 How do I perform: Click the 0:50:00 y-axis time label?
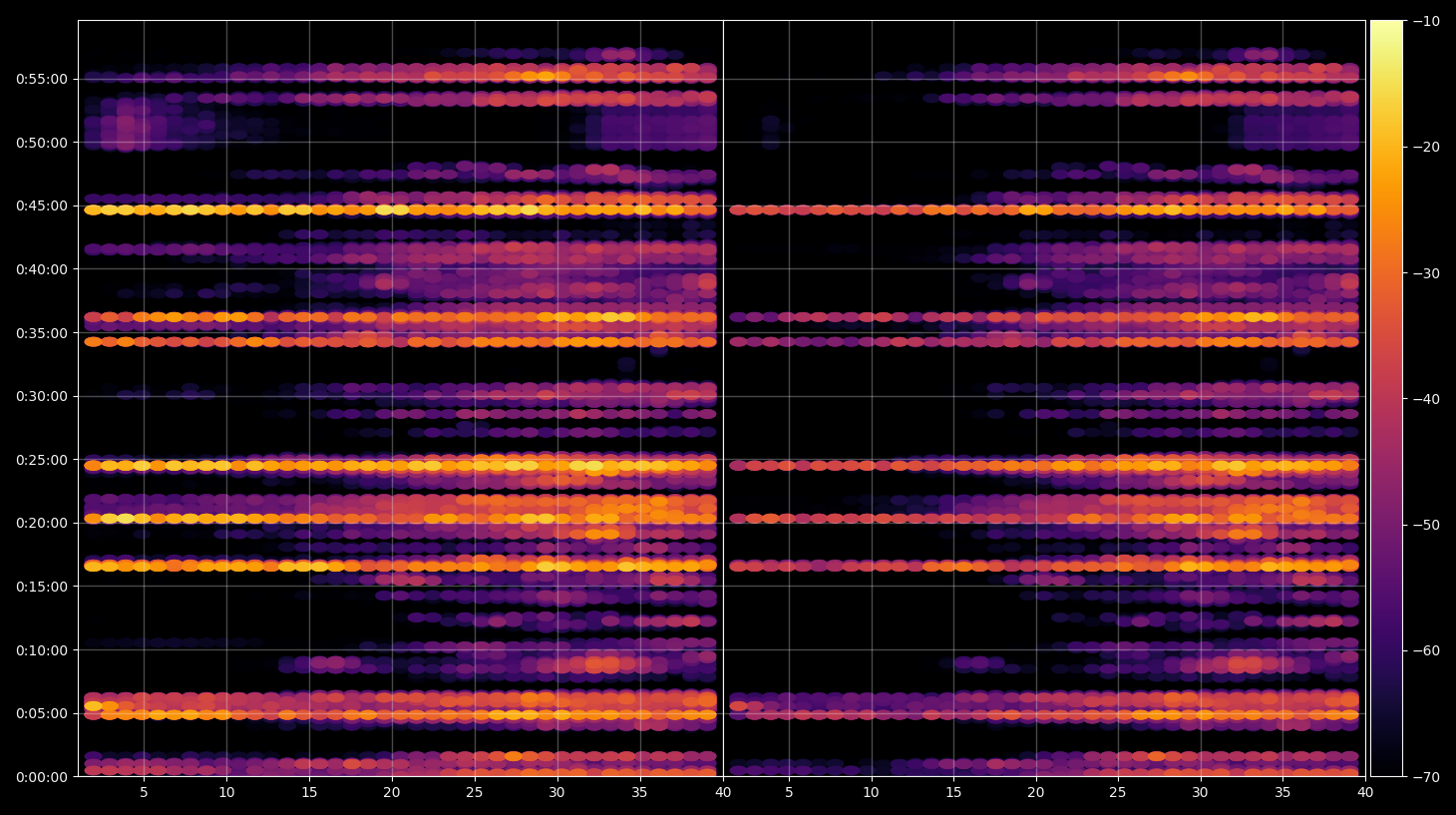(42, 143)
